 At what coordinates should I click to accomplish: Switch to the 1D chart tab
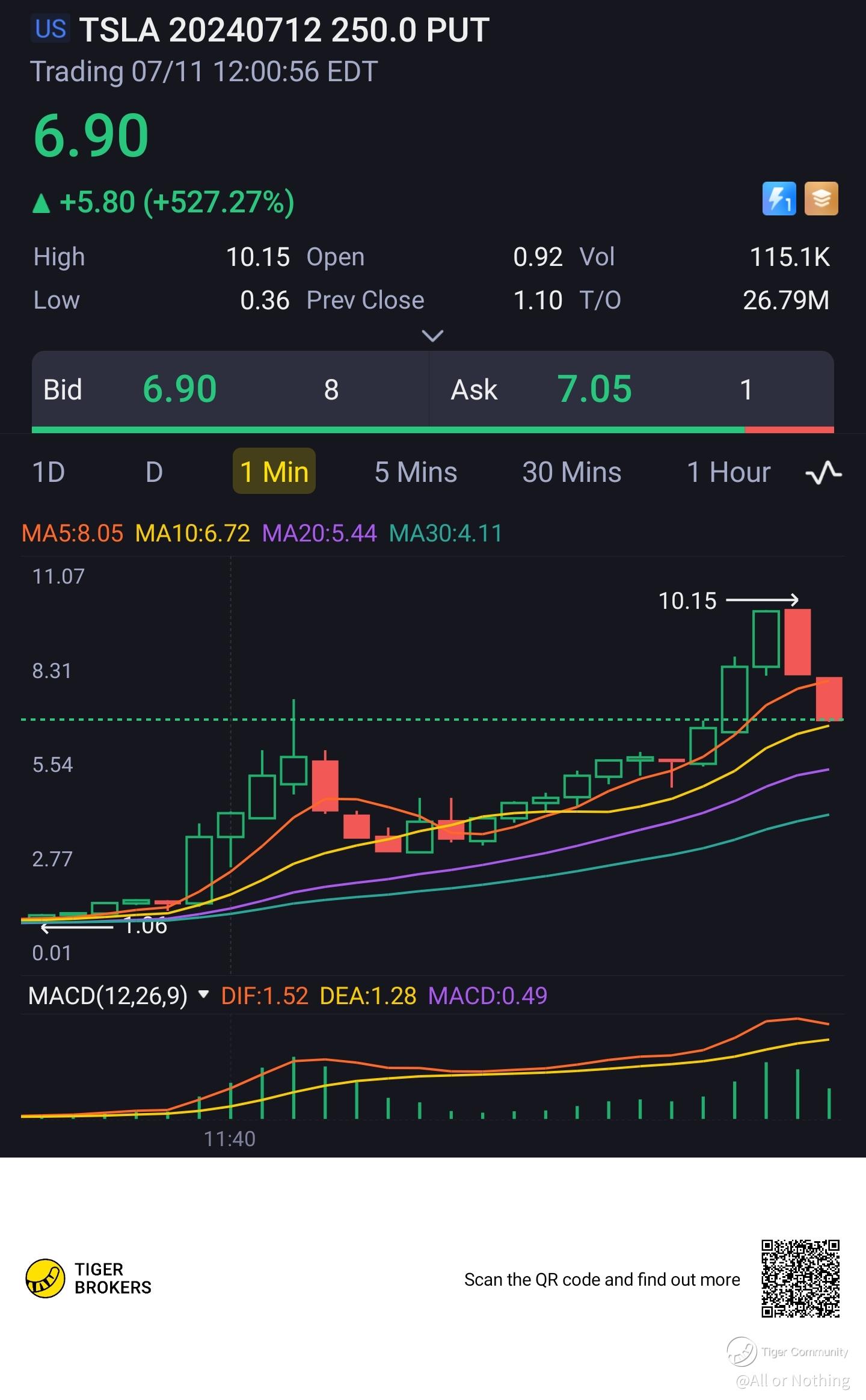coord(48,472)
